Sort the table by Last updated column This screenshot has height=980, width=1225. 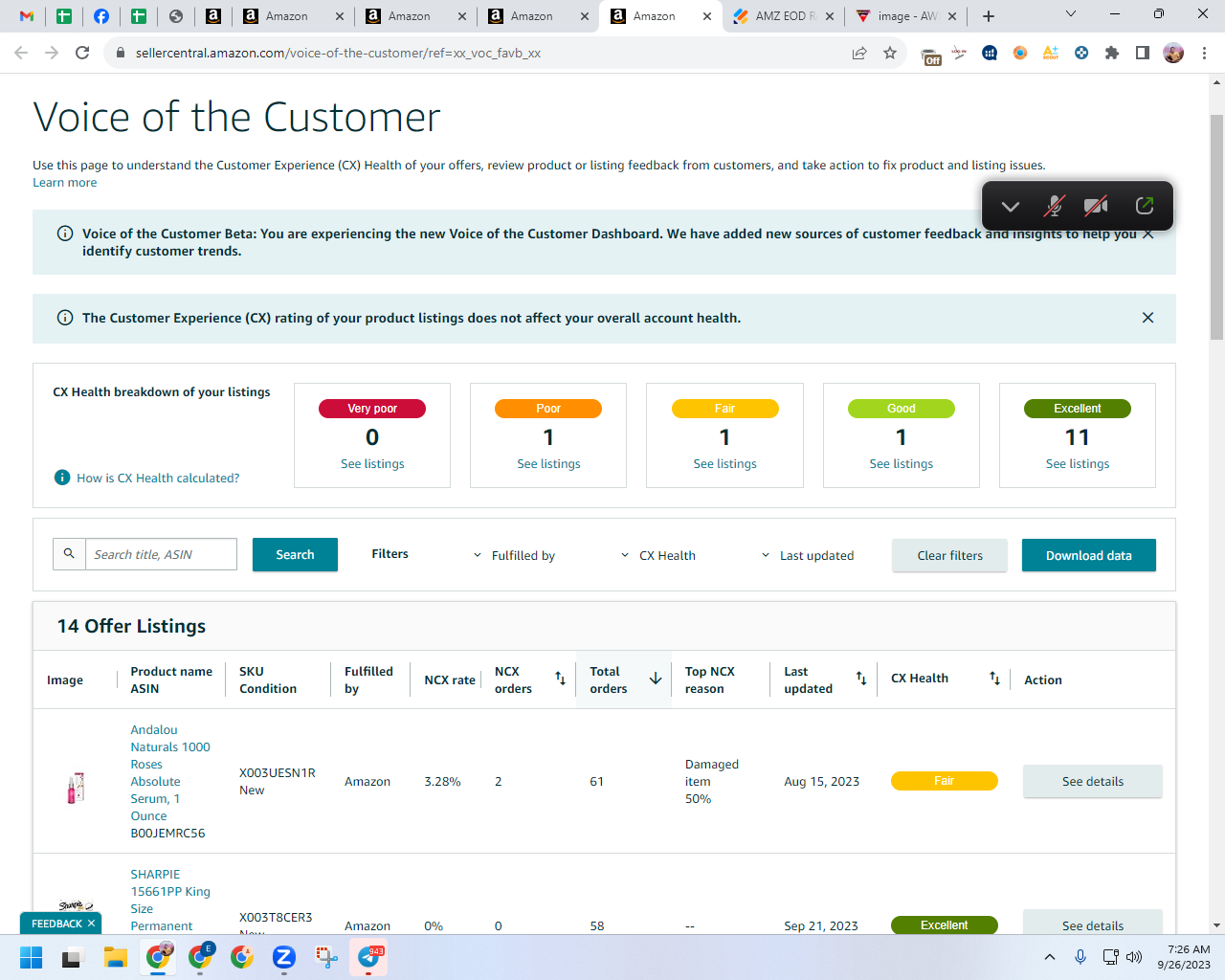[x=861, y=679]
